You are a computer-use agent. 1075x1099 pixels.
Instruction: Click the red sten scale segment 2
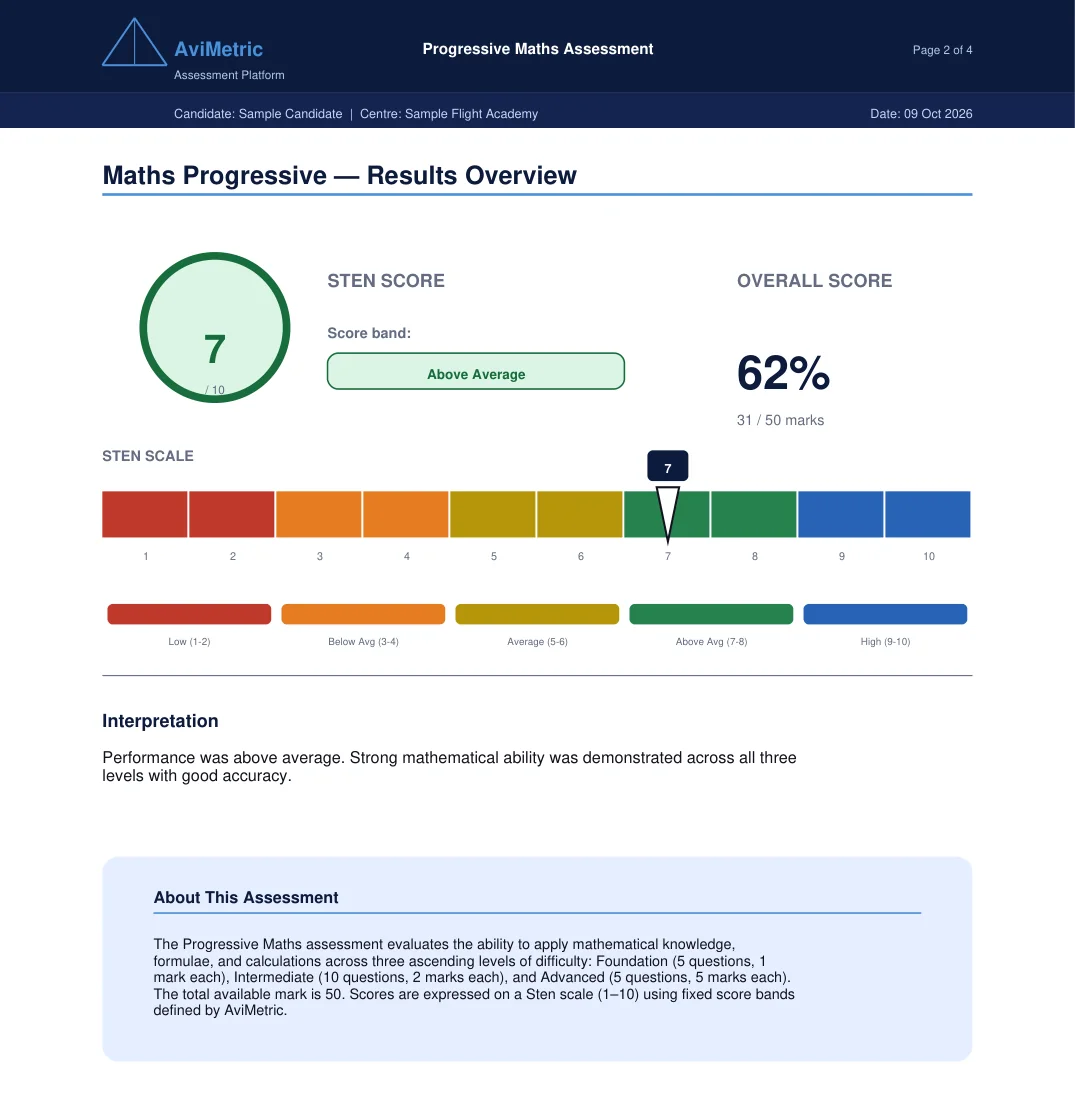coord(232,514)
